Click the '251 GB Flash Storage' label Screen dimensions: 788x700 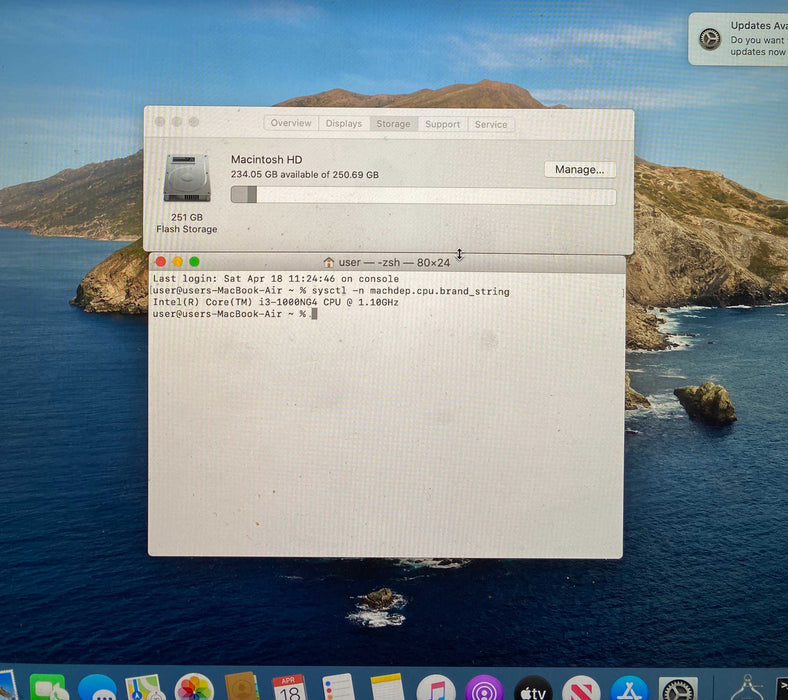click(186, 223)
